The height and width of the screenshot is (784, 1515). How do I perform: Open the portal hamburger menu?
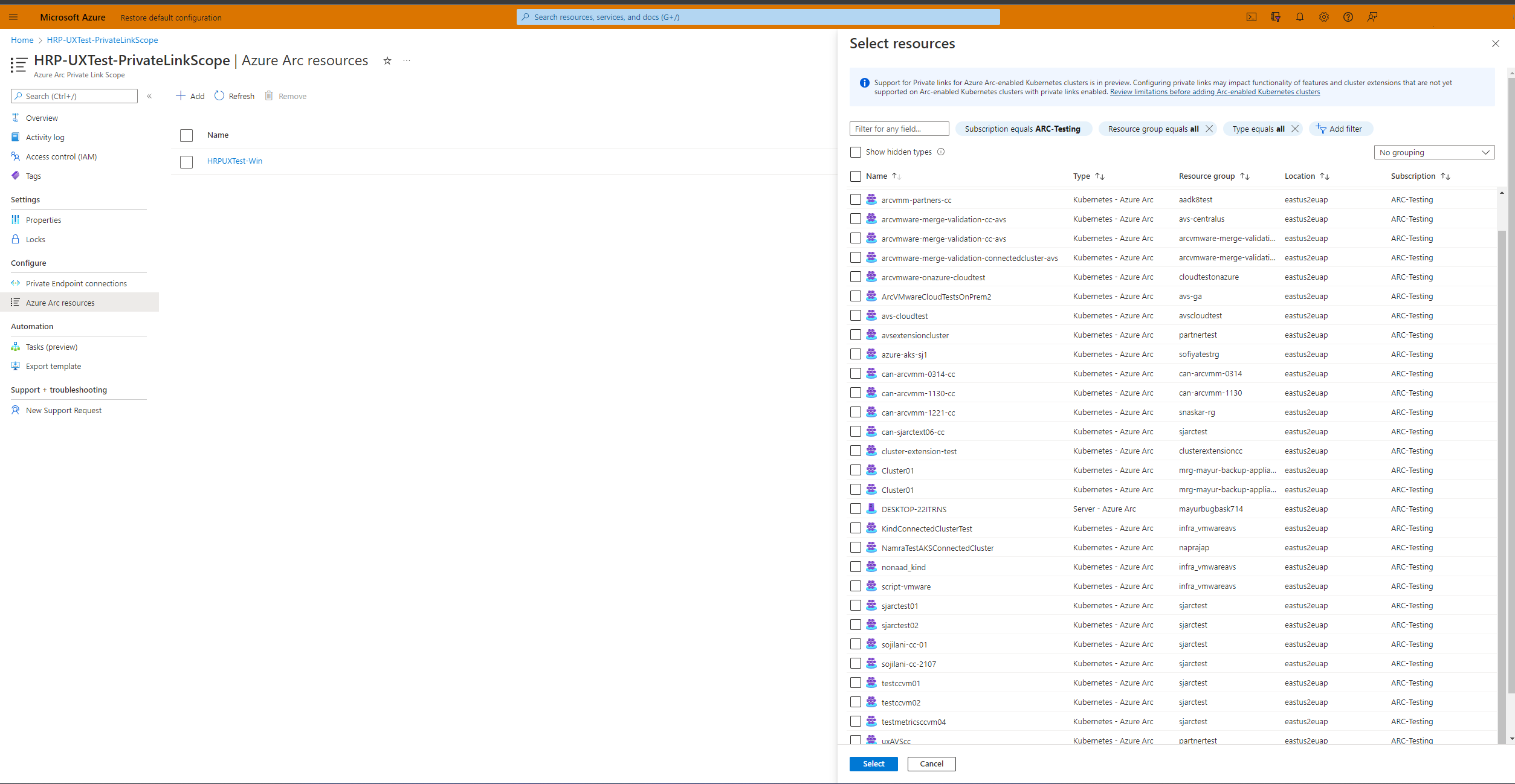pos(13,17)
